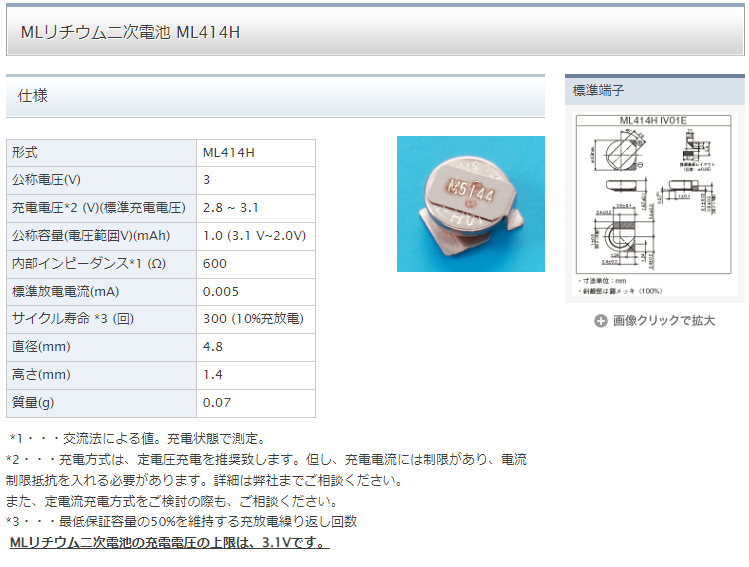Select the 公称電圧(V) row label
This screenshot has width=749, height=567.
[101, 180]
